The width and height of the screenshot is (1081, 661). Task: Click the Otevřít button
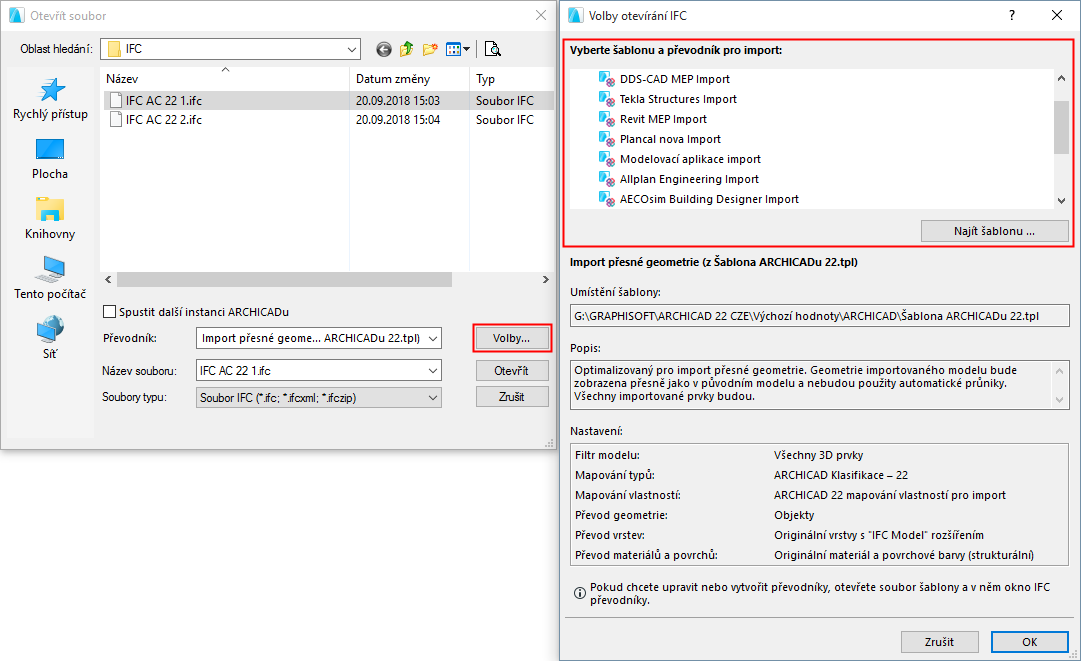(x=512, y=371)
